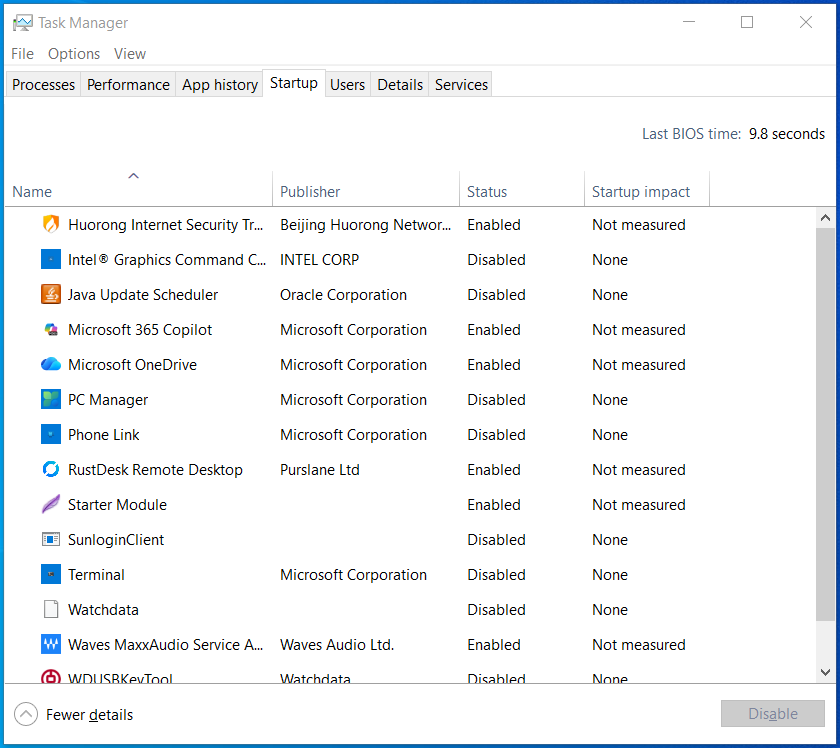Select the Huorong Internet Security Tr... name
The image size is (840, 748).
click(166, 225)
